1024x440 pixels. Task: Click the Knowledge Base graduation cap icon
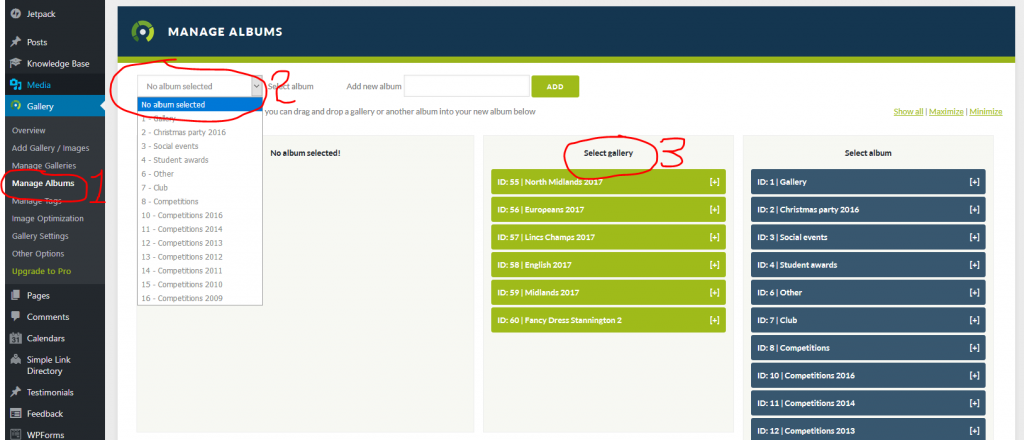click(16, 63)
